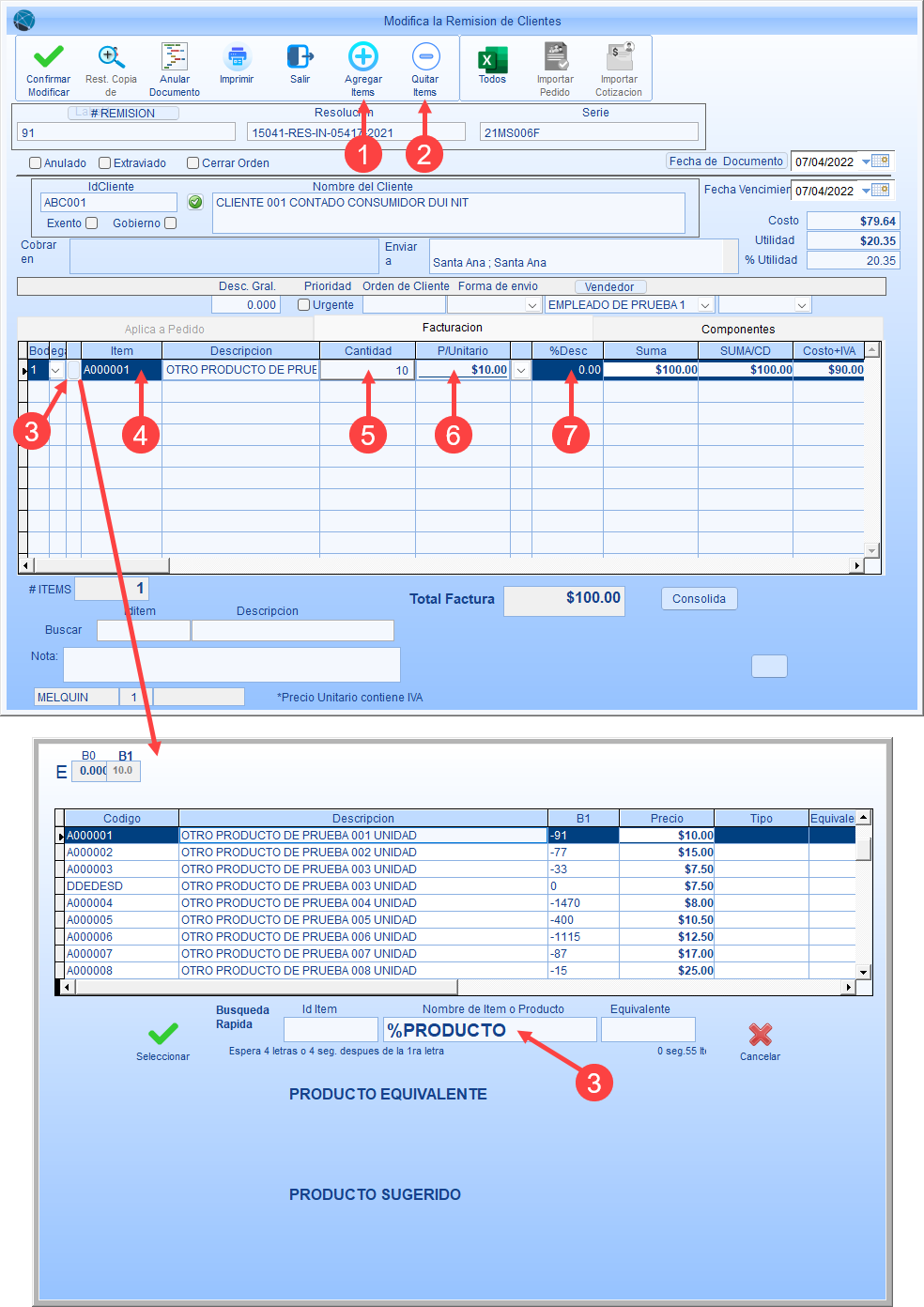Click the B1 stock value 10.0
924x1307 pixels.
(123, 771)
